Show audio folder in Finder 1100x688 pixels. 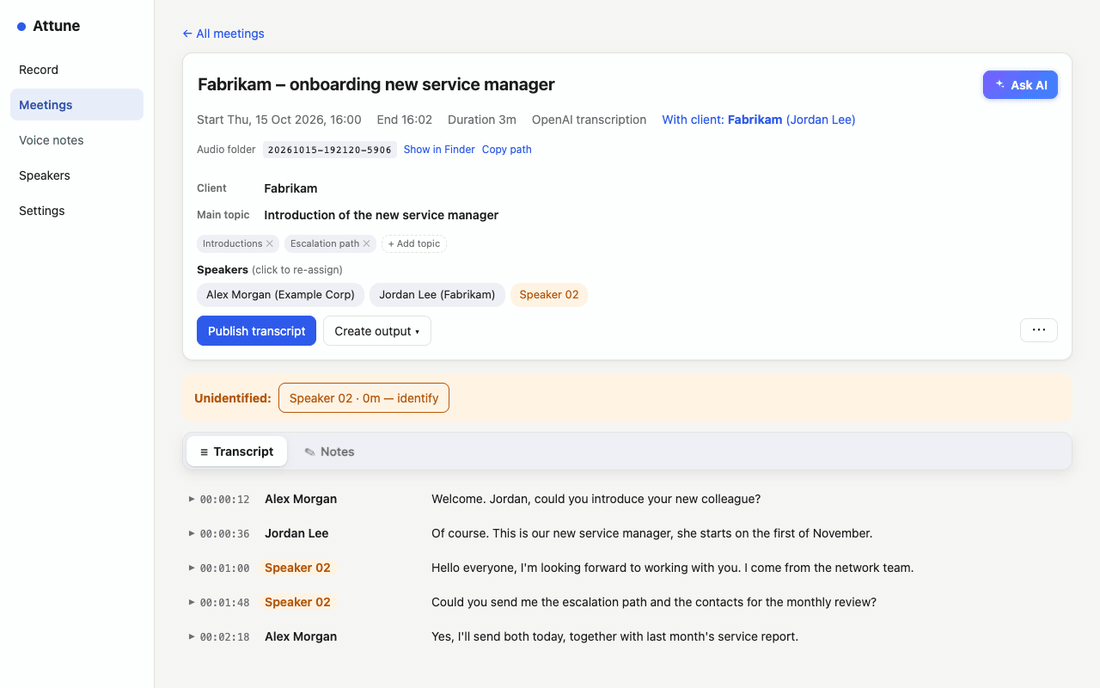pos(439,149)
